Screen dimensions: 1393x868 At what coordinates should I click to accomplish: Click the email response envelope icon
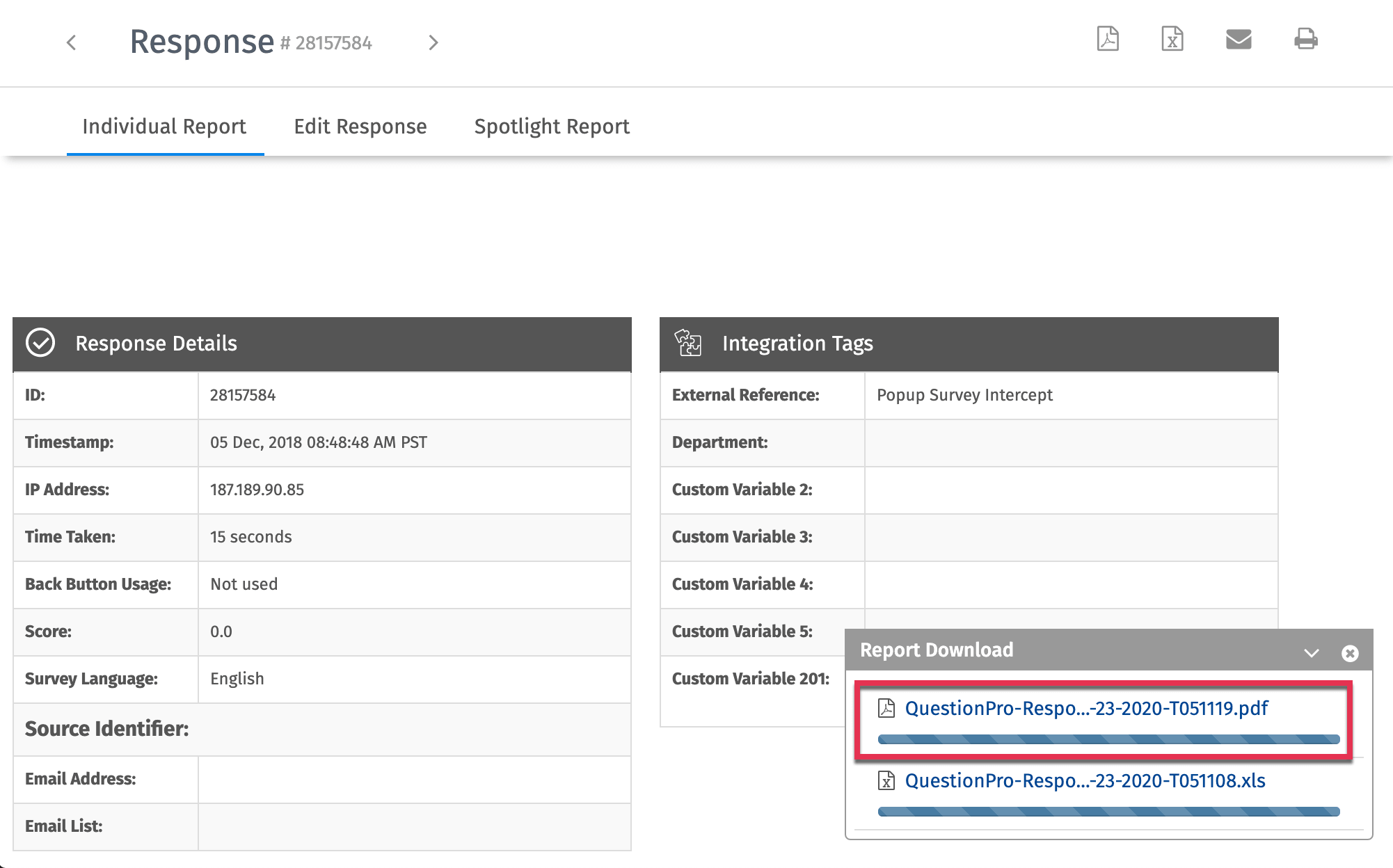pyautogui.click(x=1239, y=39)
